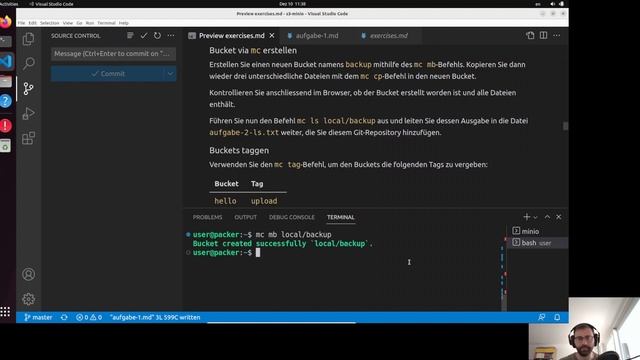640x360 pixels.
Task: Open the View menu
Action: coord(68,23)
